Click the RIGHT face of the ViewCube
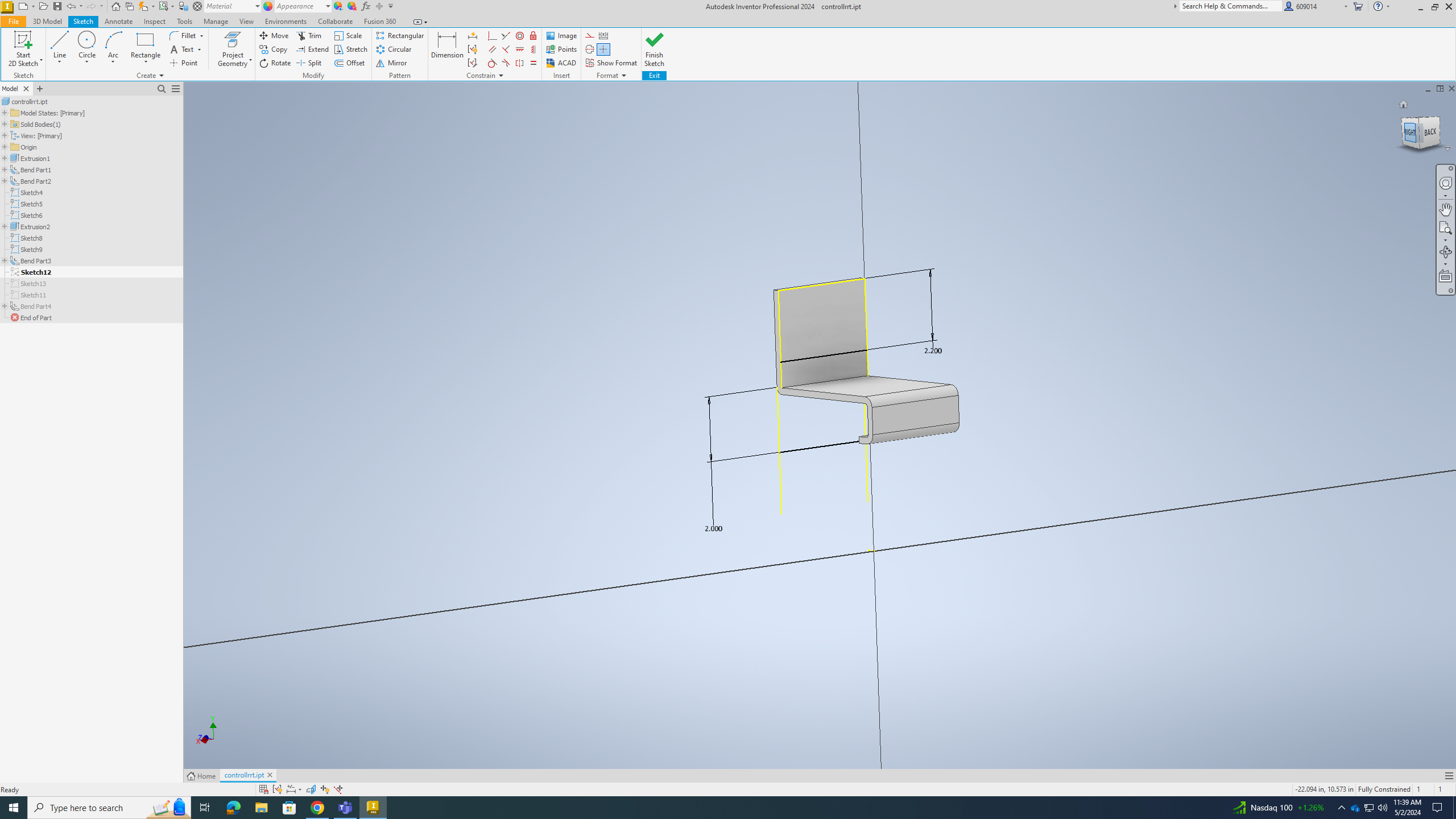The width and height of the screenshot is (1456, 819). [1409, 133]
